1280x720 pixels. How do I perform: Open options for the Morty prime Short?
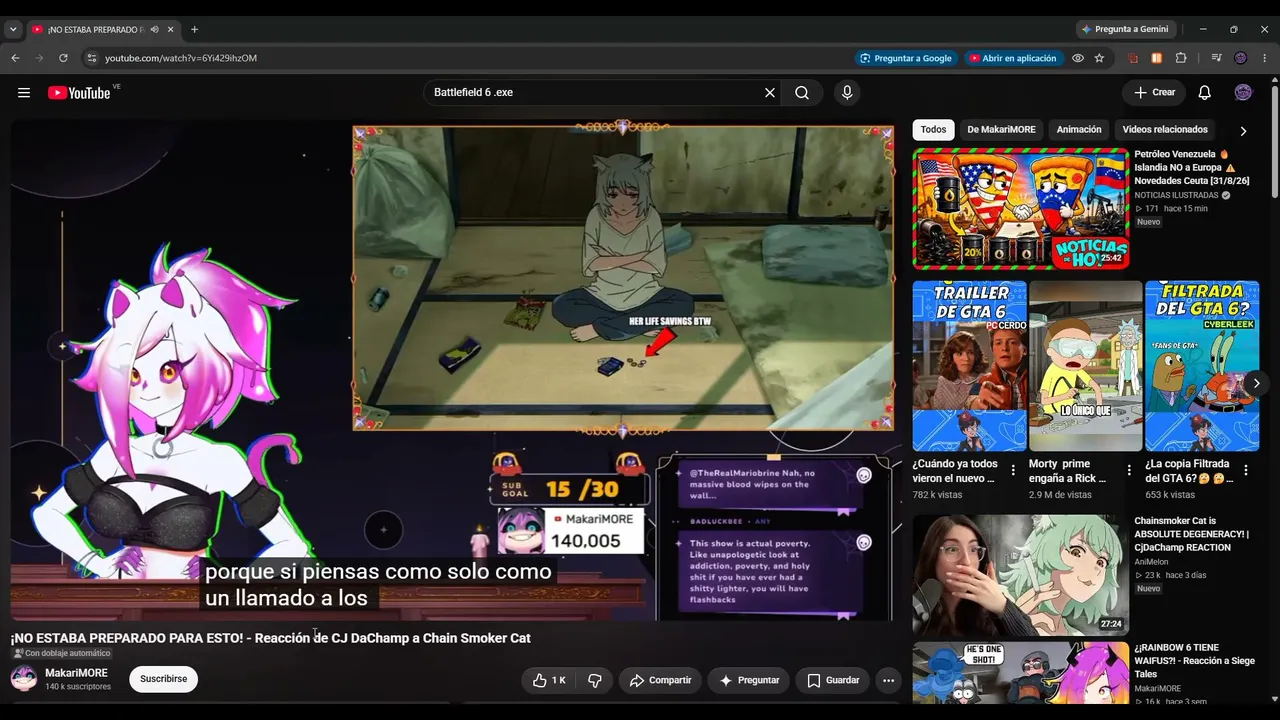click(1129, 470)
